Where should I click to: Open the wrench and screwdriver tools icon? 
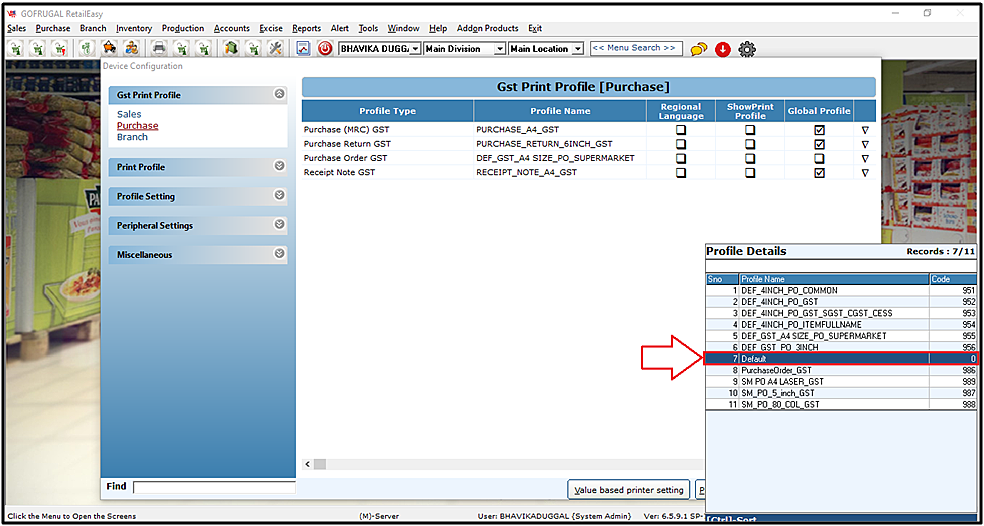click(275, 48)
